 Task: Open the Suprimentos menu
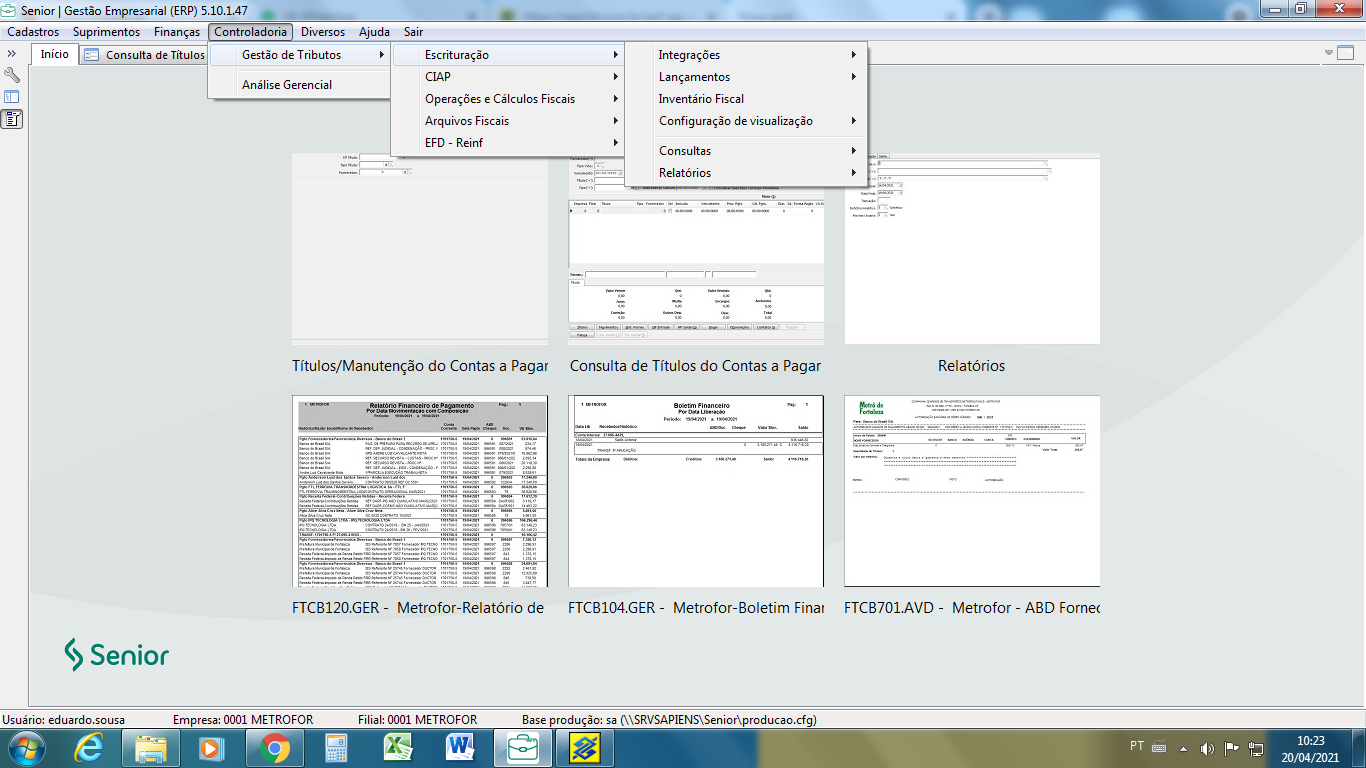tap(106, 32)
